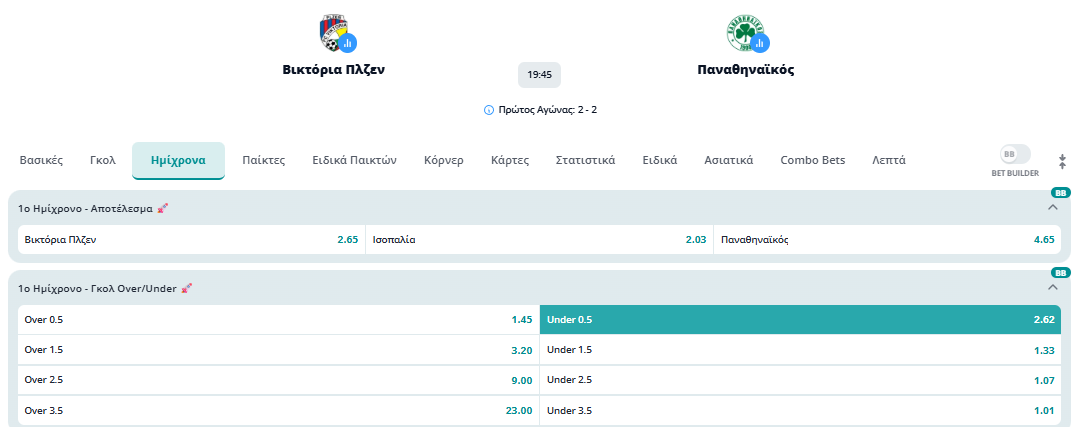The width and height of the screenshot is (1076, 427).
Task: Deselect the highlighted Under 0.5 odds
Action: [x=800, y=320]
